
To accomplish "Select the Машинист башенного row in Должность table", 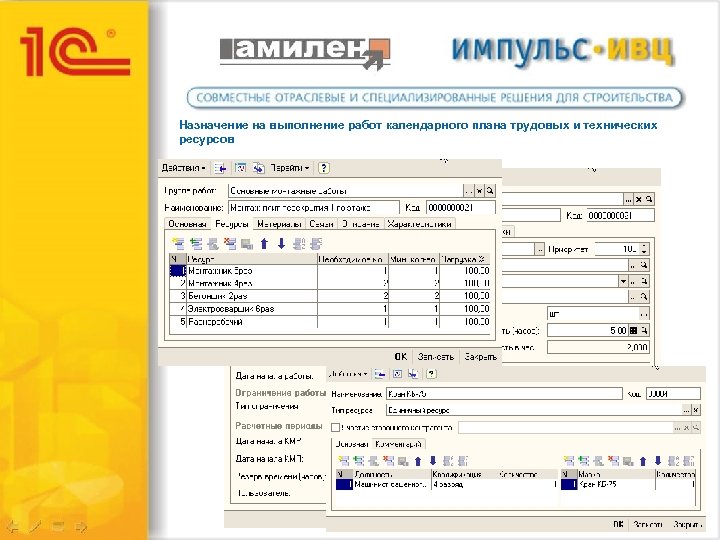I will point(446,484).
